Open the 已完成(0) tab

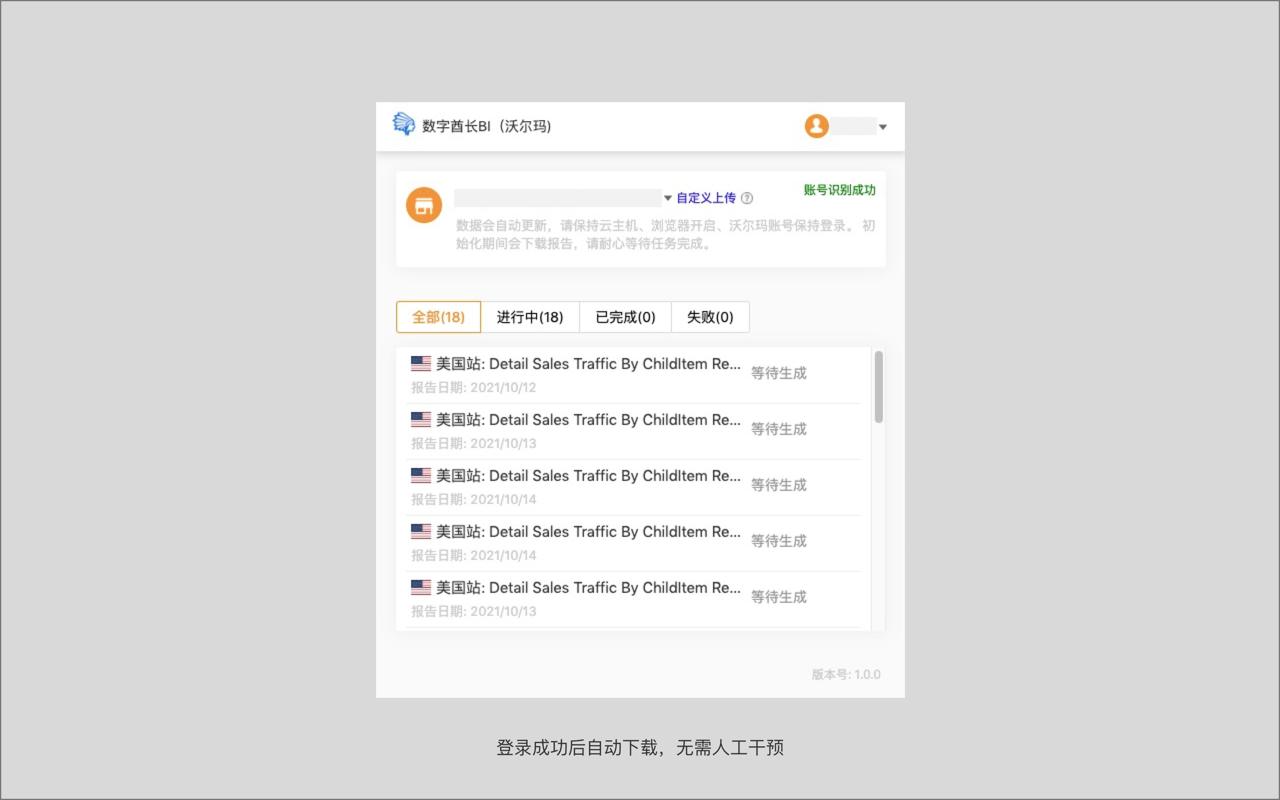point(625,317)
